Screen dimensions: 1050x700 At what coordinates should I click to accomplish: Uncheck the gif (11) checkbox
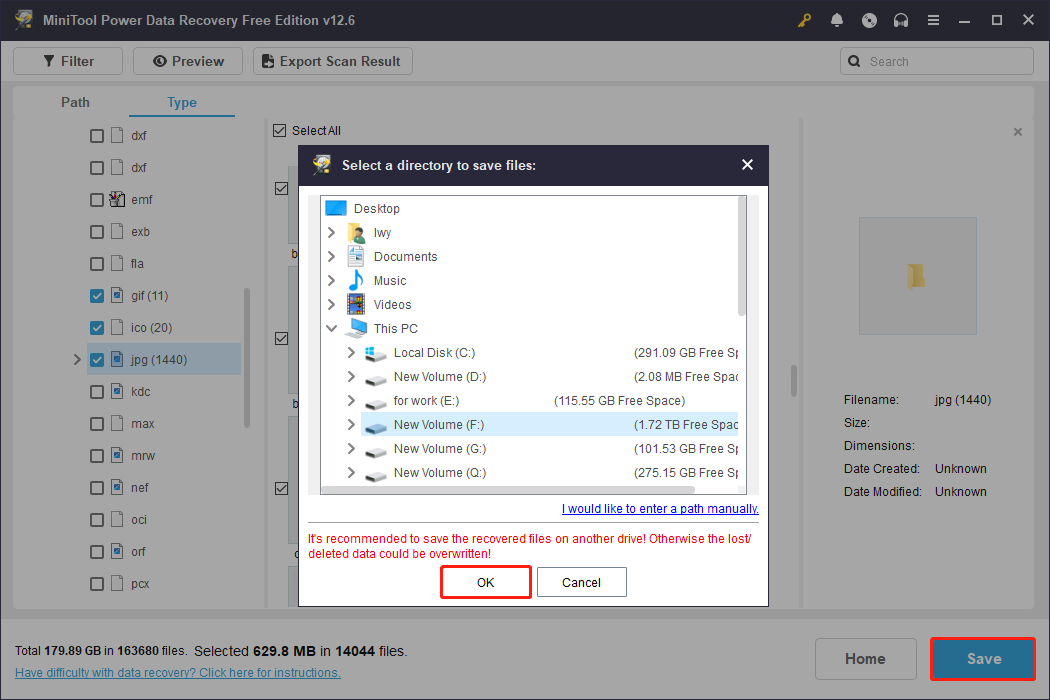(x=97, y=296)
